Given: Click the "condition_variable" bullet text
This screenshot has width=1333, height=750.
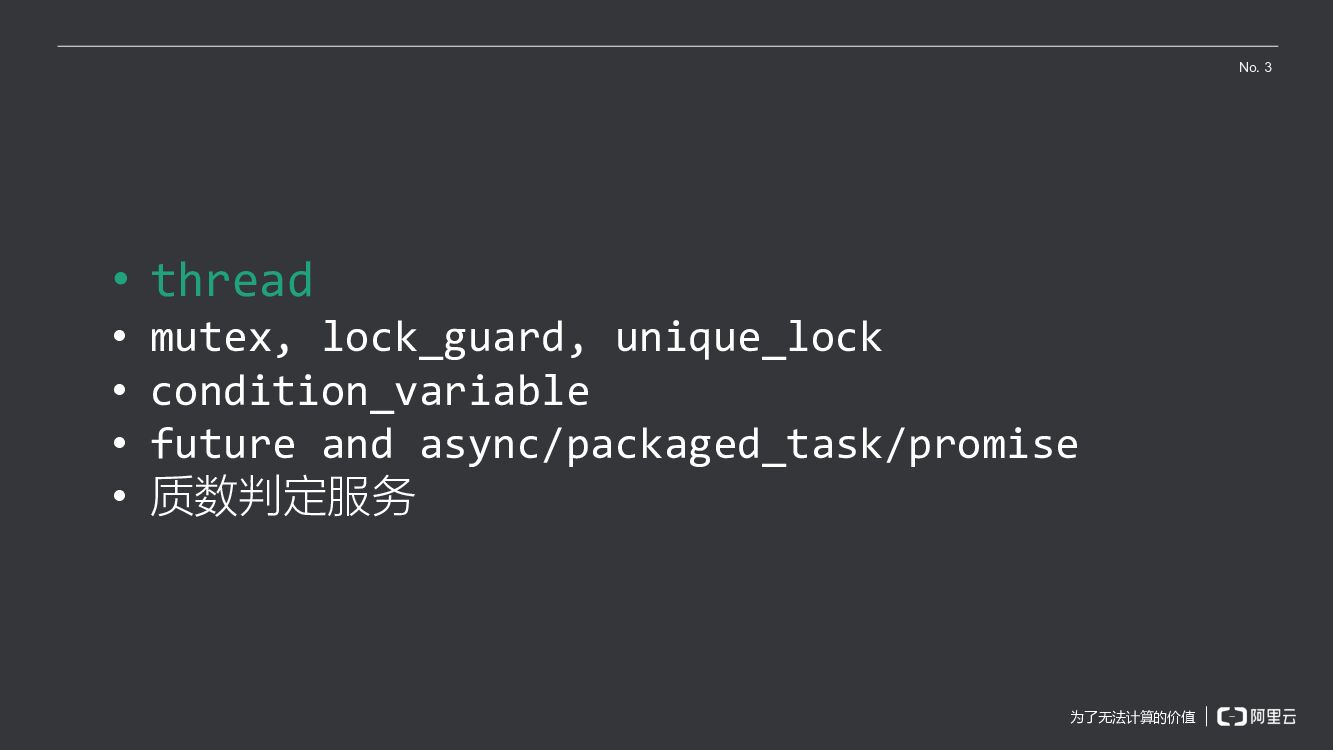Looking at the screenshot, I should 369,391.
